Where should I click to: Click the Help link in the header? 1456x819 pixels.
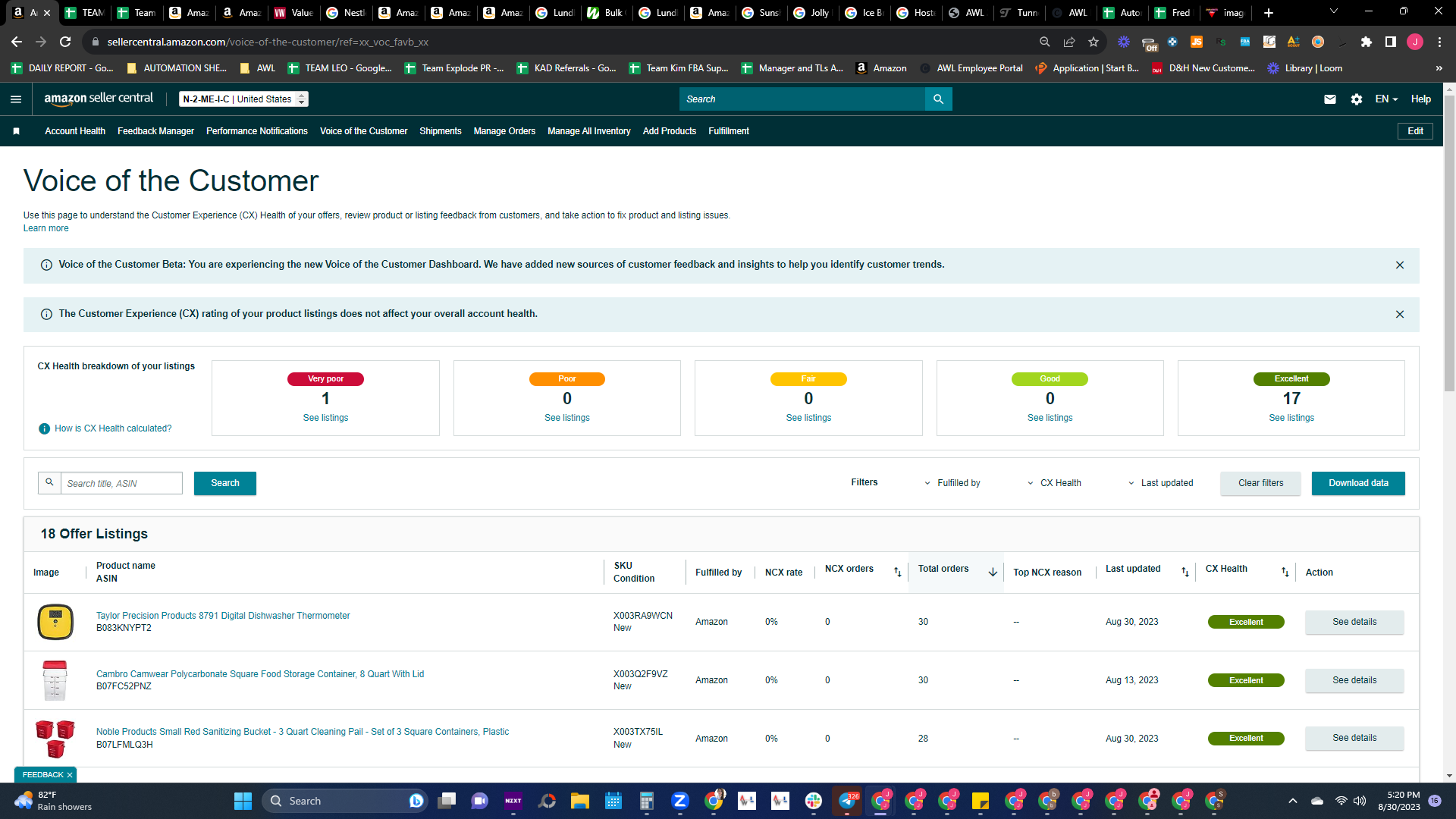coord(1421,99)
